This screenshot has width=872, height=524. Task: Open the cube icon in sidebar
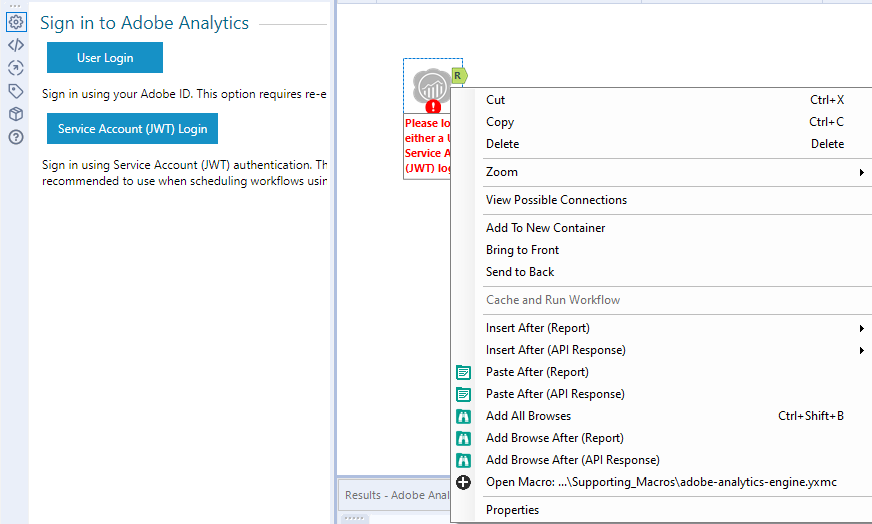tap(16, 114)
